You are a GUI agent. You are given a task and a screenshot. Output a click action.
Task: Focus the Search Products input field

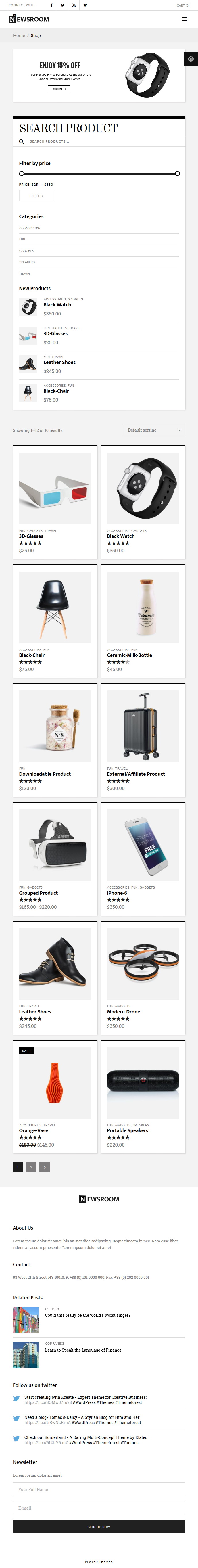pyautogui.click(x=103, y=142)
